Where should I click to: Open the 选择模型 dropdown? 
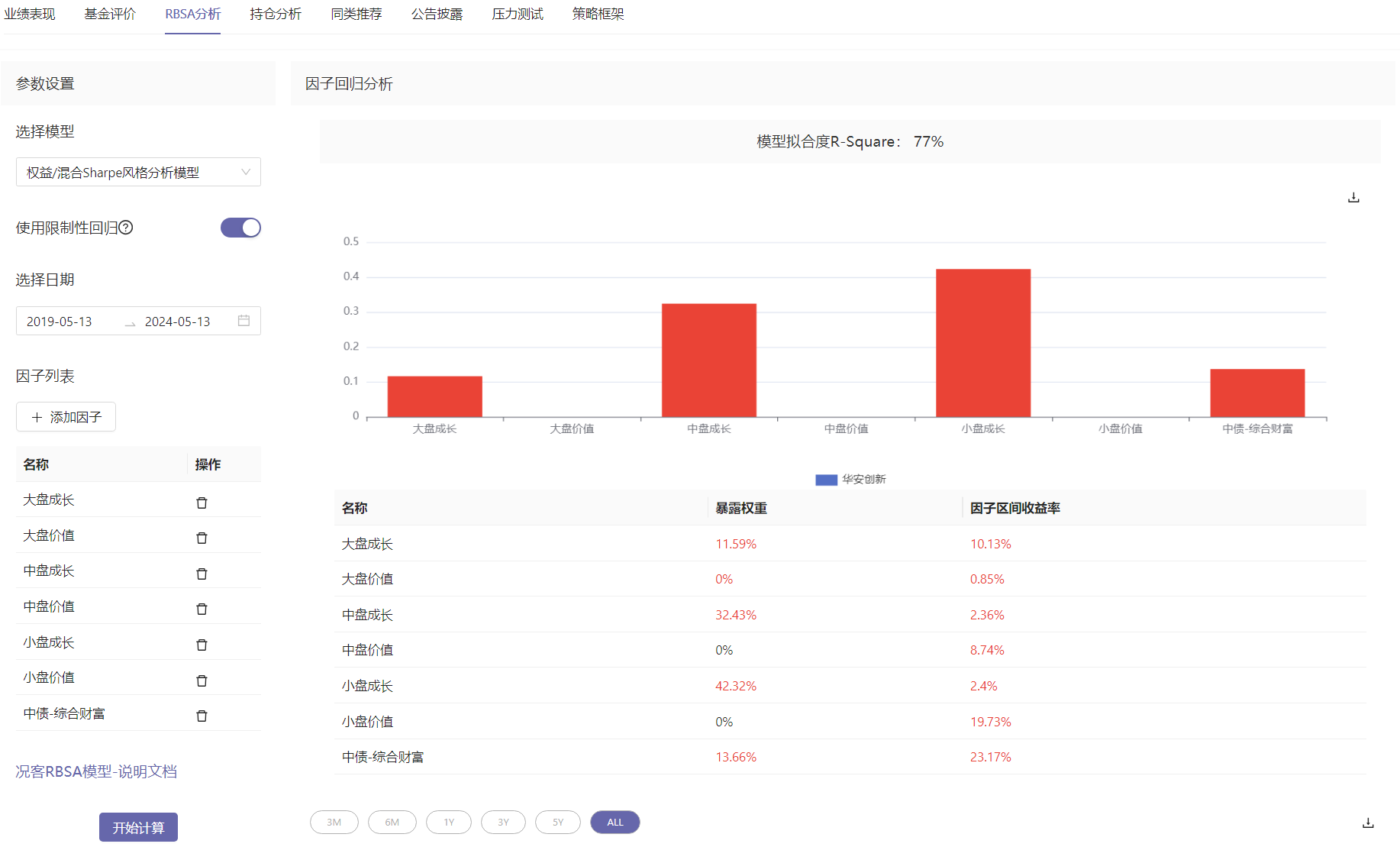point(138,173)
